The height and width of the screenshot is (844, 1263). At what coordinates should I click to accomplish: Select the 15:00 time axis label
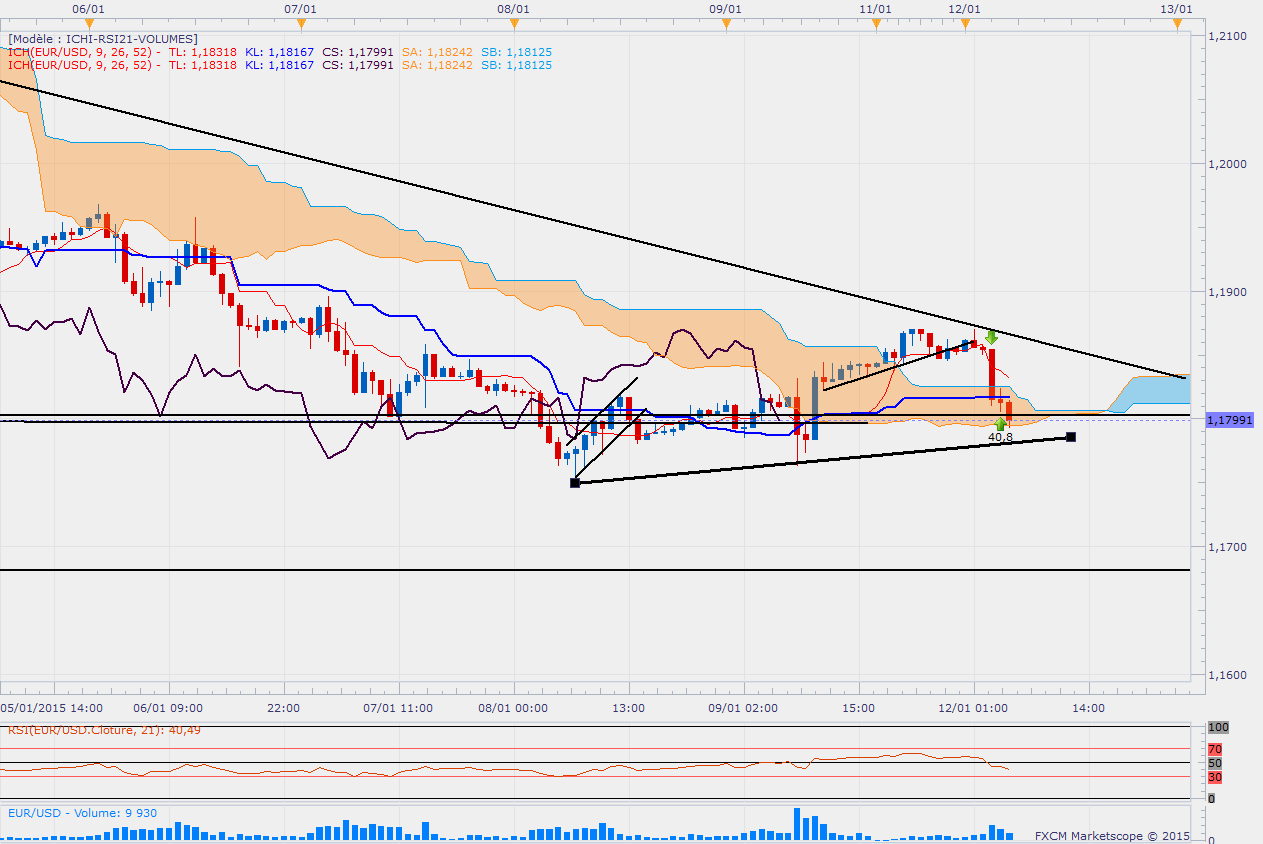tap(858, 708)
